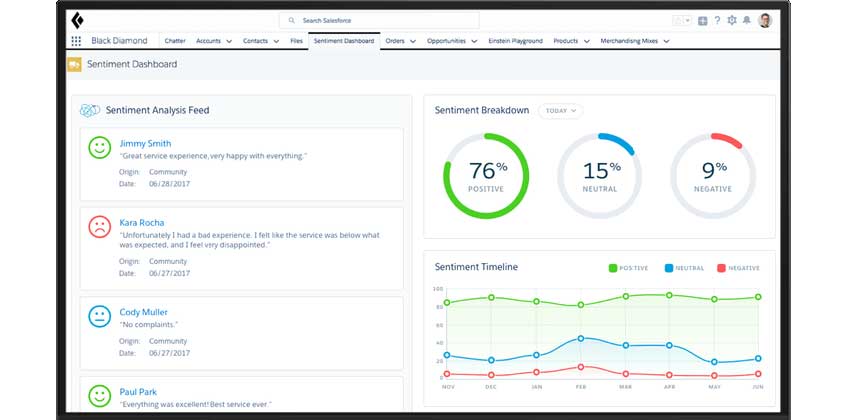Click the yellow Sentiment Dashboard page icon
This screenshot has width=848, height=420.
(x=74, y=64)
